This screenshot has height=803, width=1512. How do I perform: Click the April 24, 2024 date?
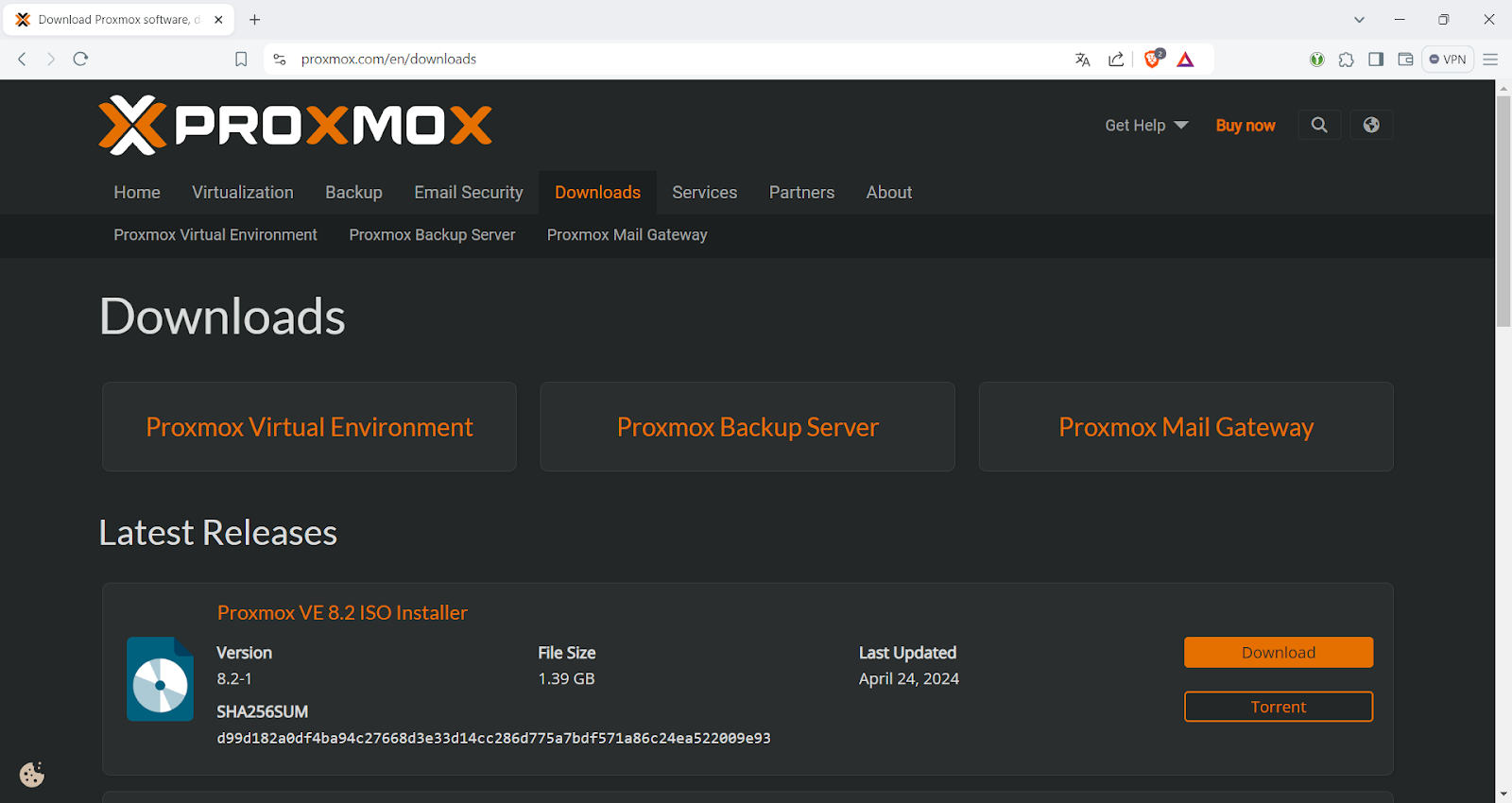[909, 679]
